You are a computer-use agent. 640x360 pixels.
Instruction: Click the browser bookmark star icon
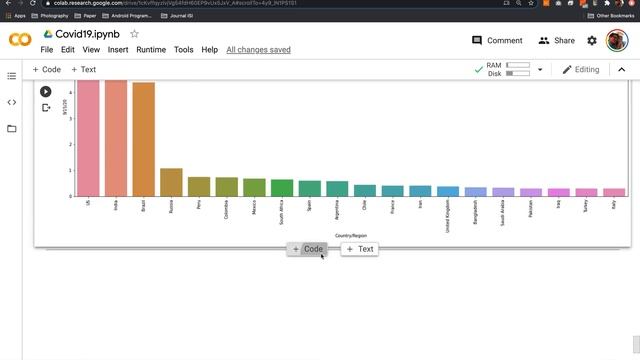click(x=531, y=3)
